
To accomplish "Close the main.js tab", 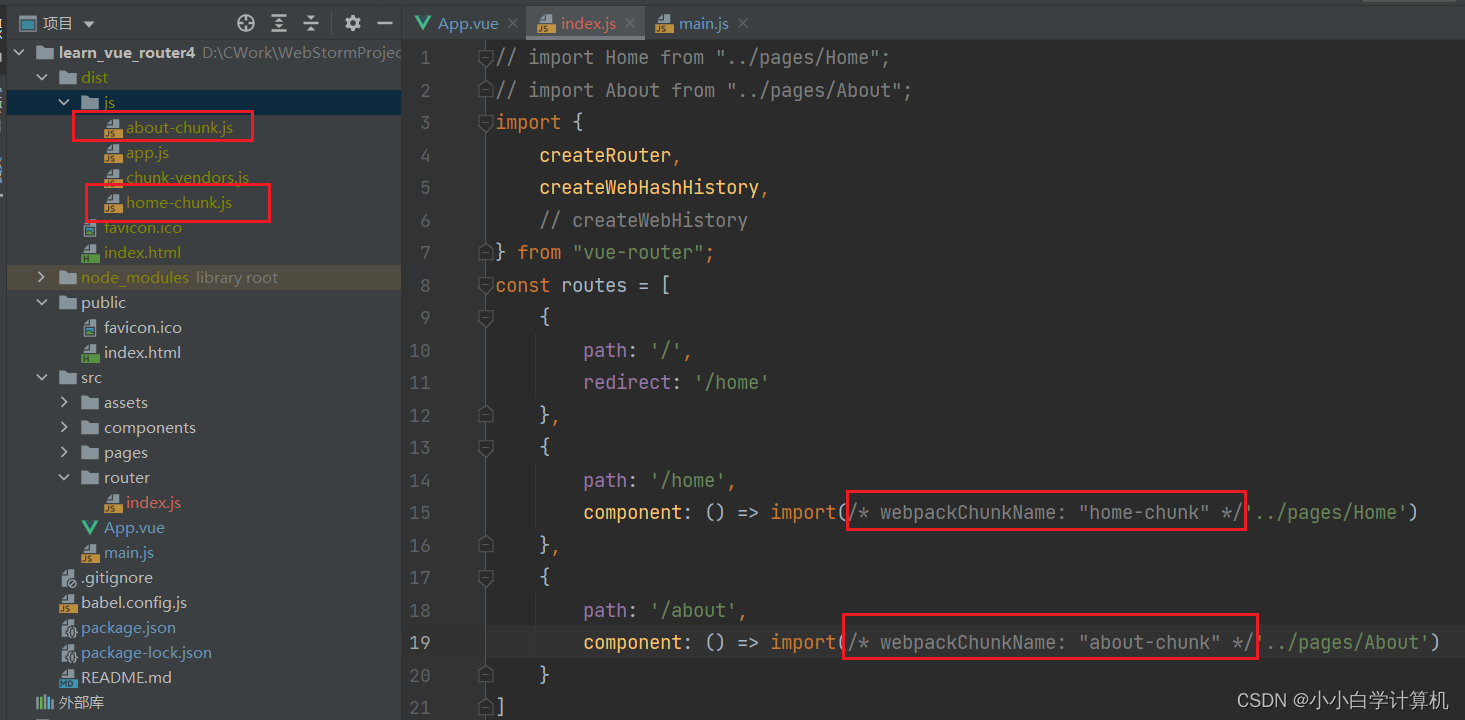I will coord(742,23).
